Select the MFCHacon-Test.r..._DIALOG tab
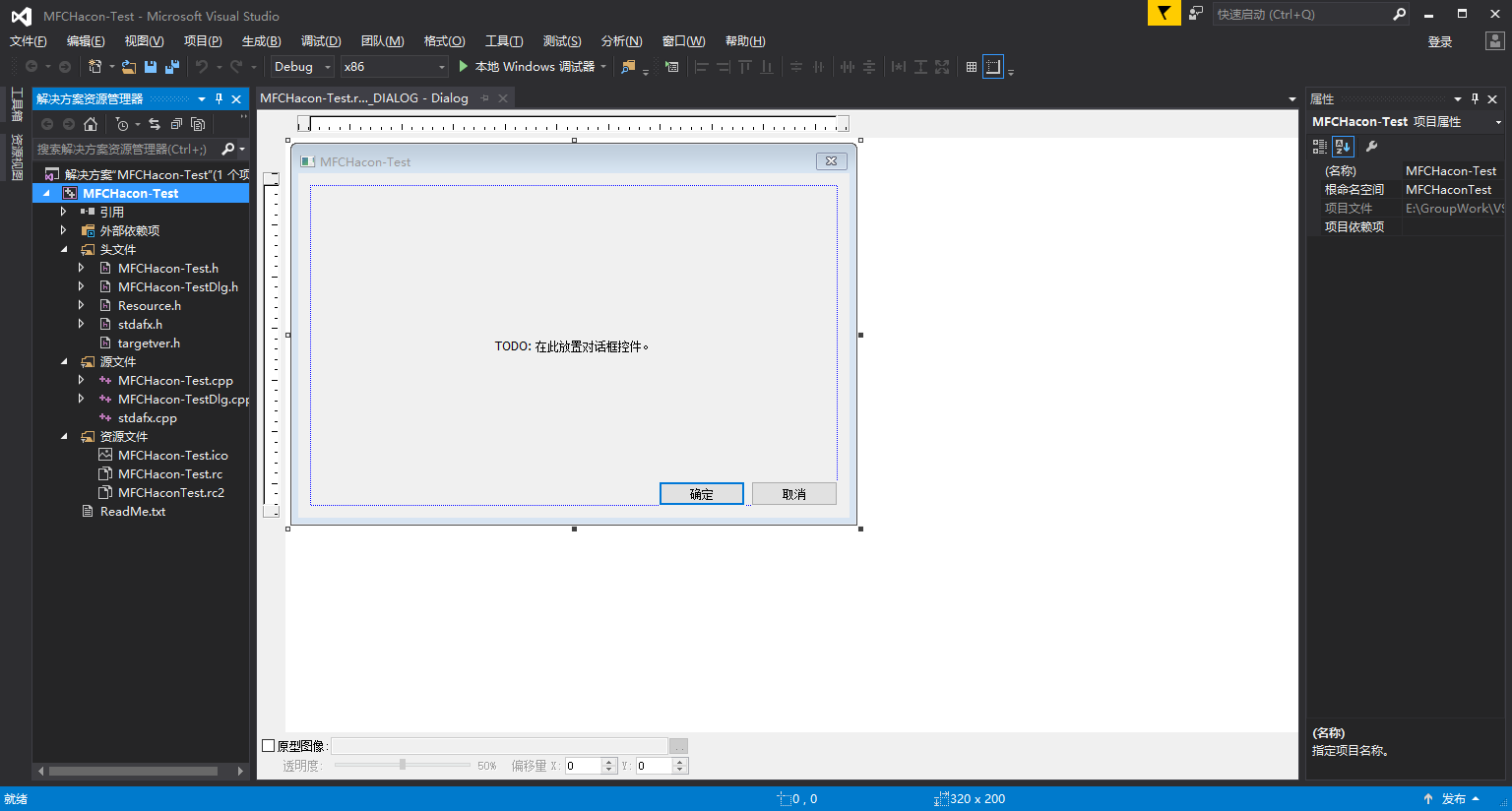 [x=364, y=97]
